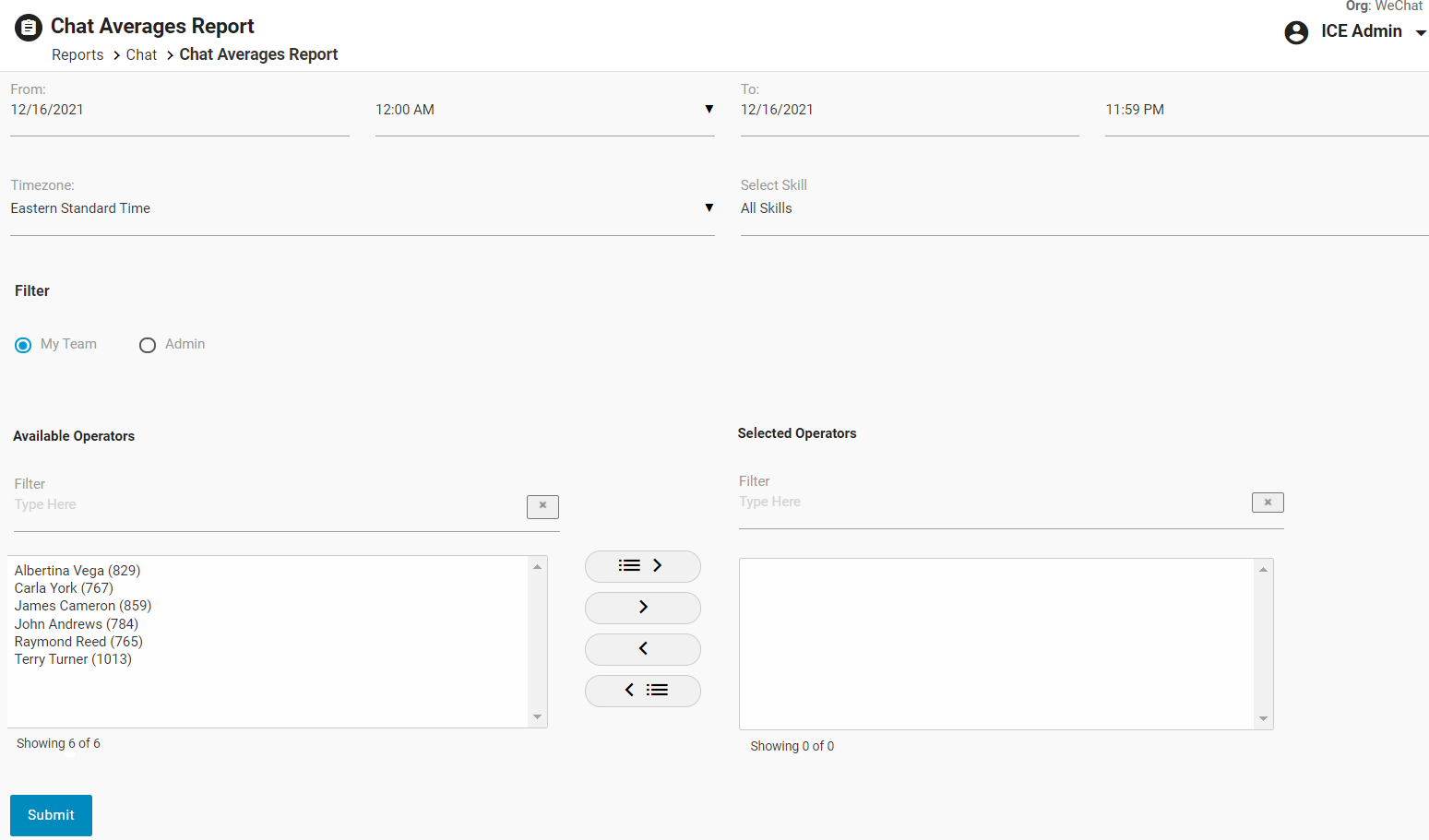
Task: Clear the Available Operators filter text
Action: 542,506
